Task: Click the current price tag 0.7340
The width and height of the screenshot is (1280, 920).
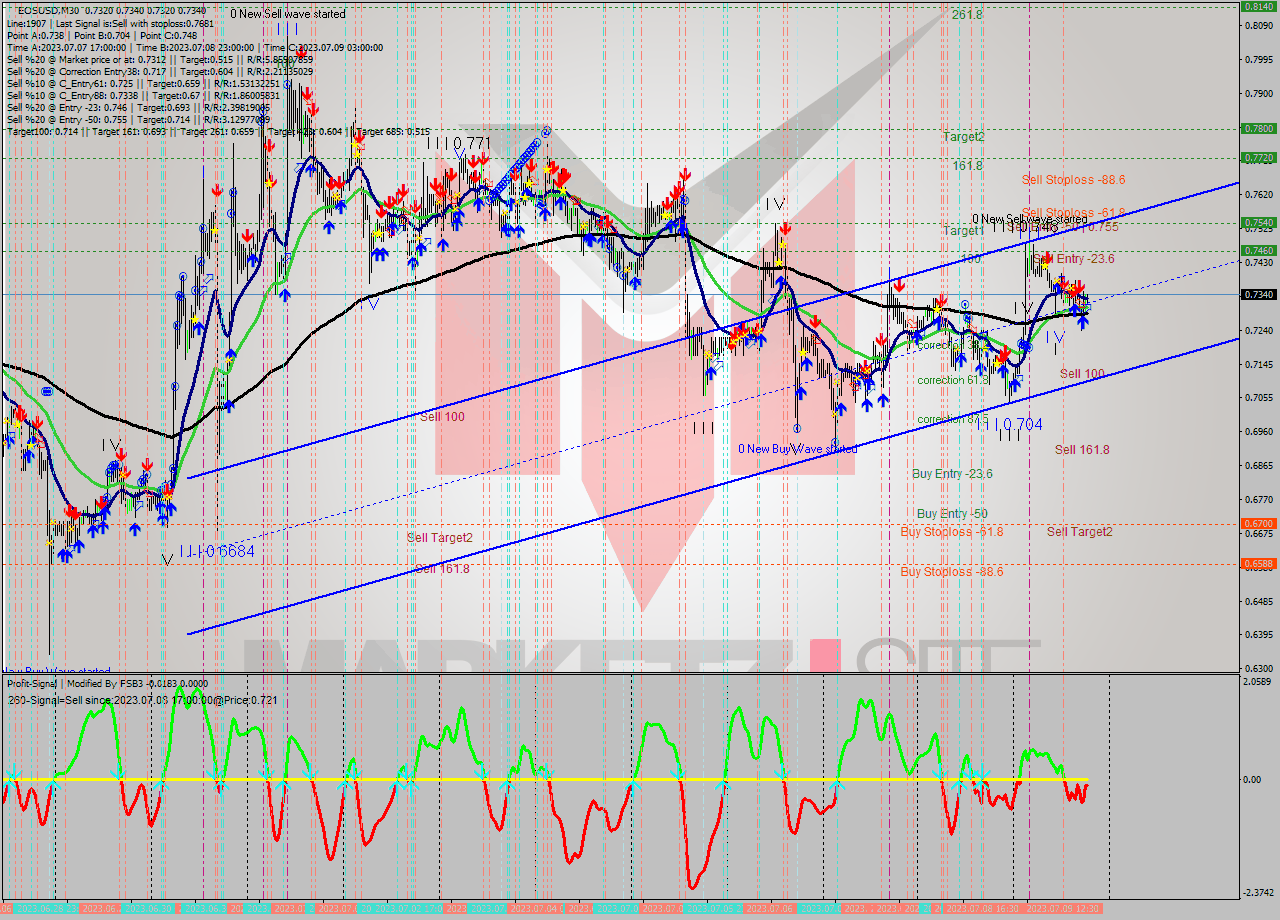Action: pyautogui.click(x=1257, y=294)
